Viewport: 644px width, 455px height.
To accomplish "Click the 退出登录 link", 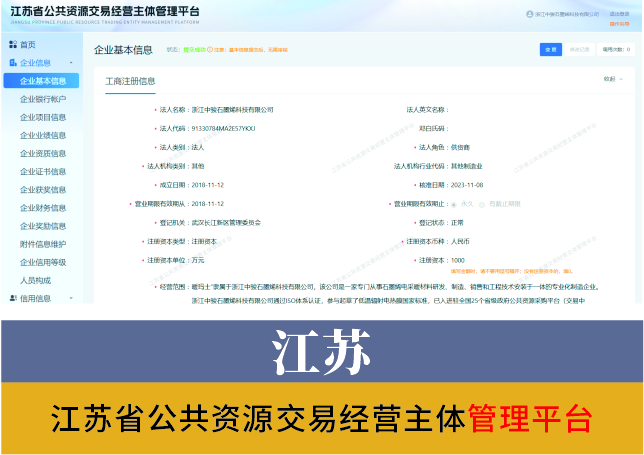I will [619, 14].
